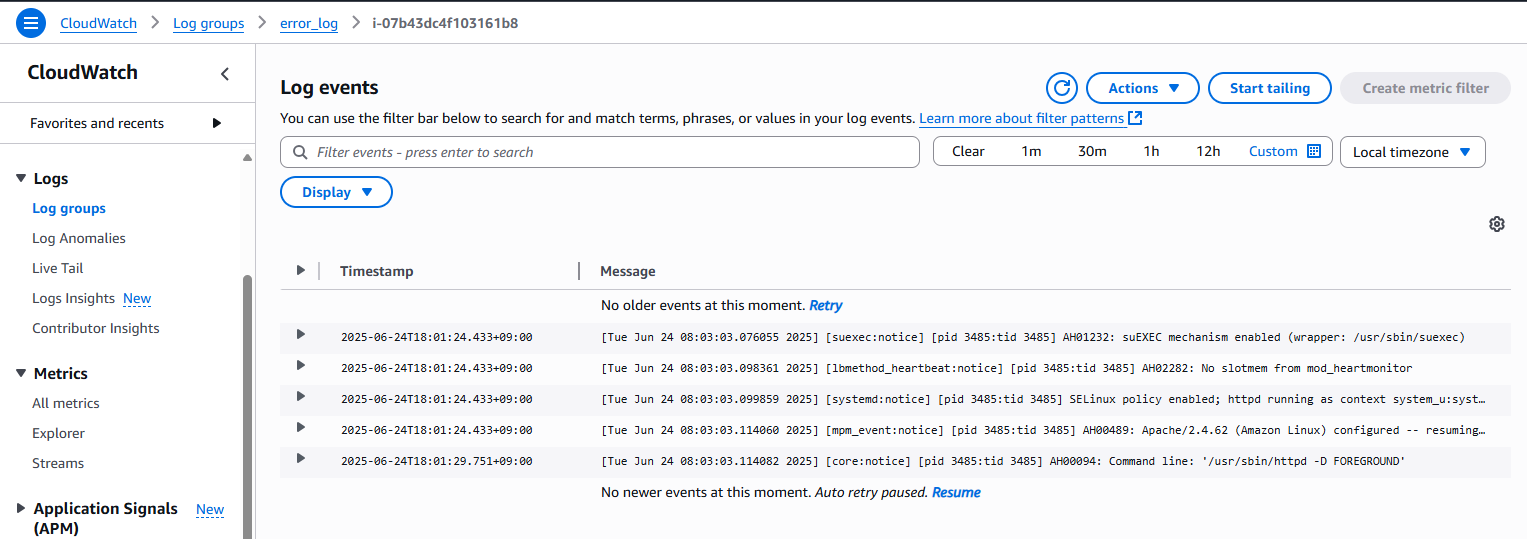Open Live Tail in the sidebar
The height and width of the screenshot is (539, 1527).
pyautogui.click(x=58, y=268)
